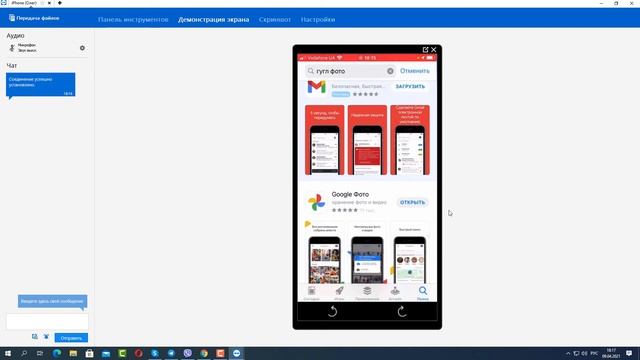Open Viber from taskbar
640x360 pixels.
187,353
